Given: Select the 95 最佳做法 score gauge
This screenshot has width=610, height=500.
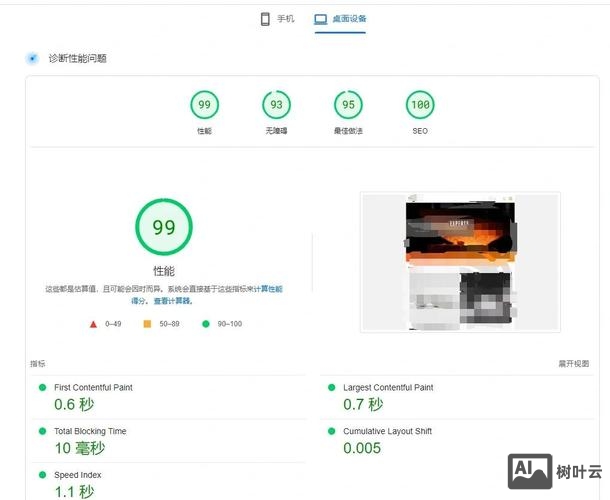Looking at the screenshot, I should click(348, 105).
